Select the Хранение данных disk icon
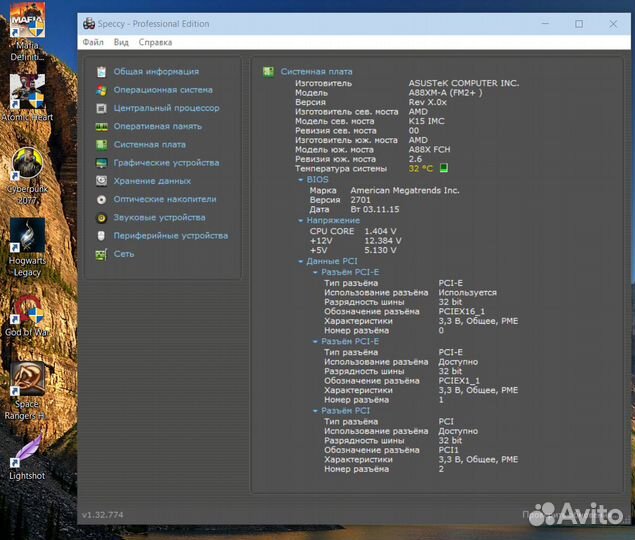The image size is (635, 540). click(101, 181)
